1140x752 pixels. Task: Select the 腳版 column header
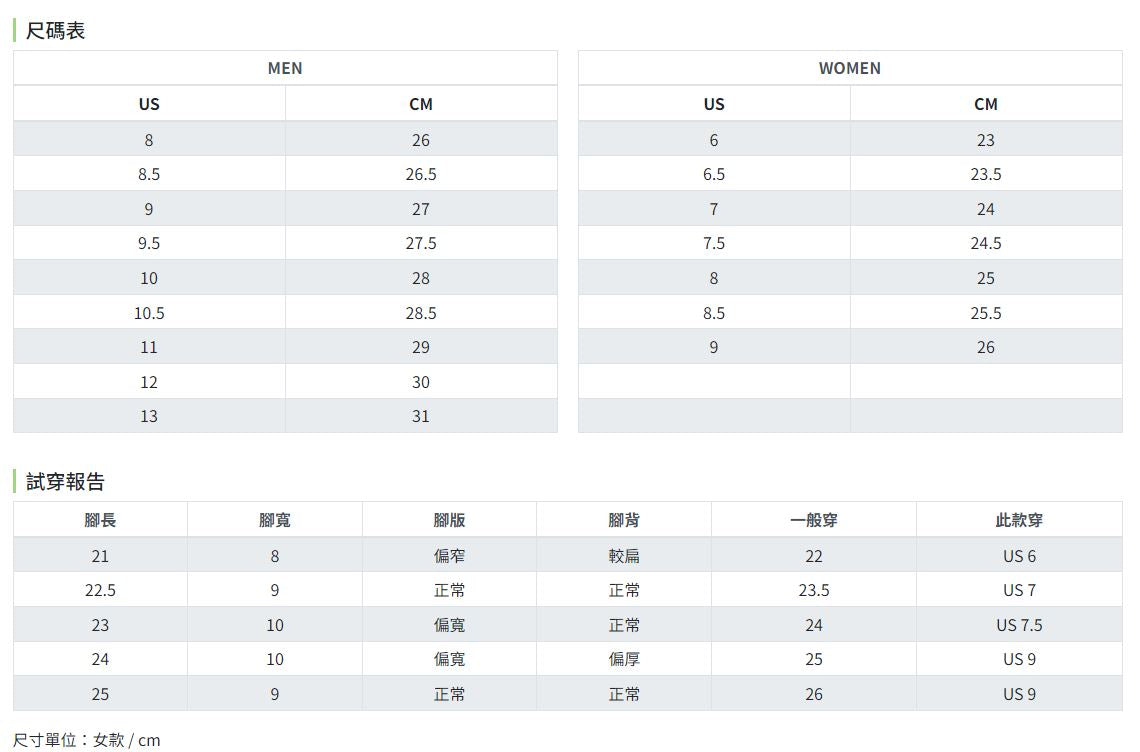[x=449, y=520]
